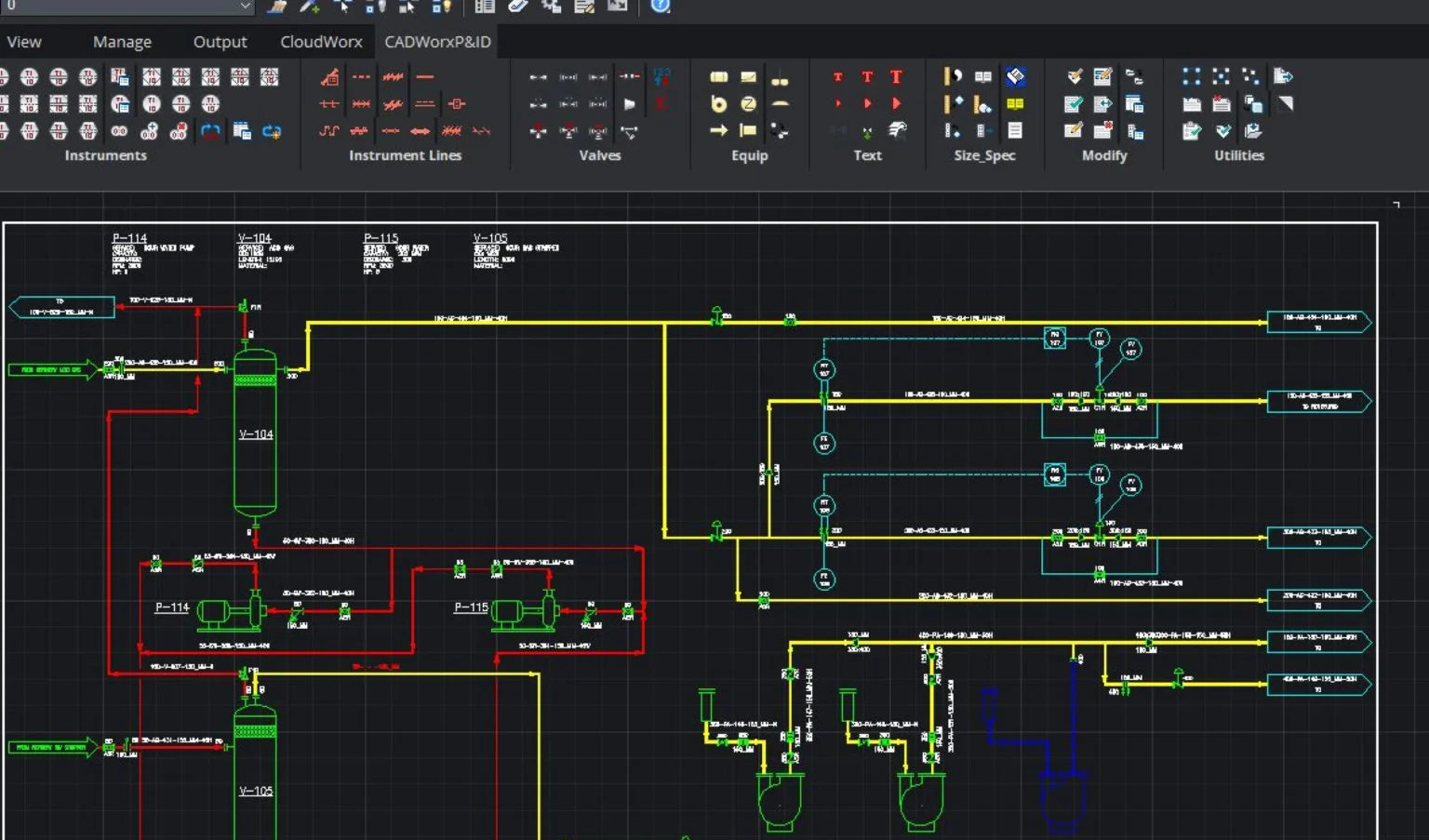Viewport: 1429px width, 840px height.
Task: Click the dark triangle icon in Utilities
Action: click(1286, 104)
